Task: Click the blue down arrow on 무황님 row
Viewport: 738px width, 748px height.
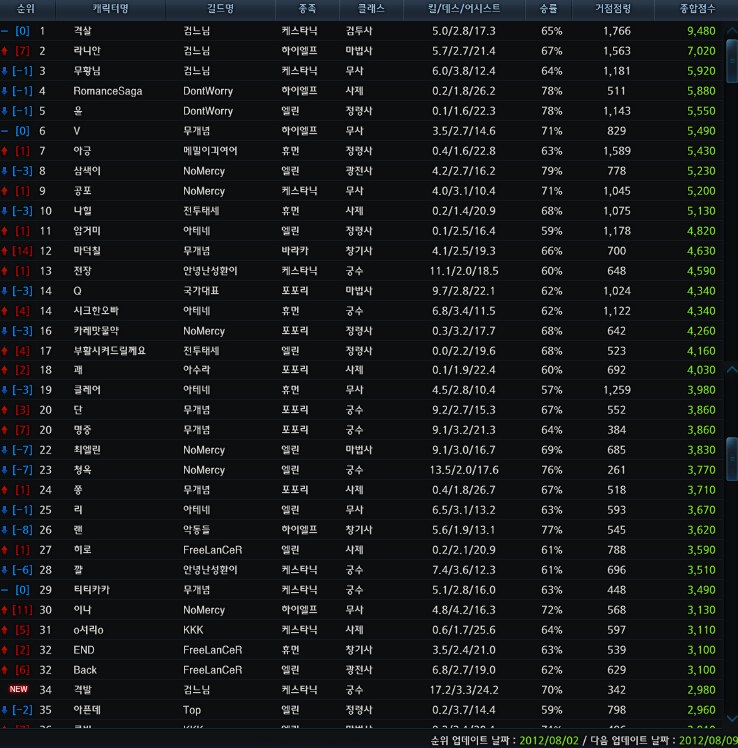Action: (6, 71)
